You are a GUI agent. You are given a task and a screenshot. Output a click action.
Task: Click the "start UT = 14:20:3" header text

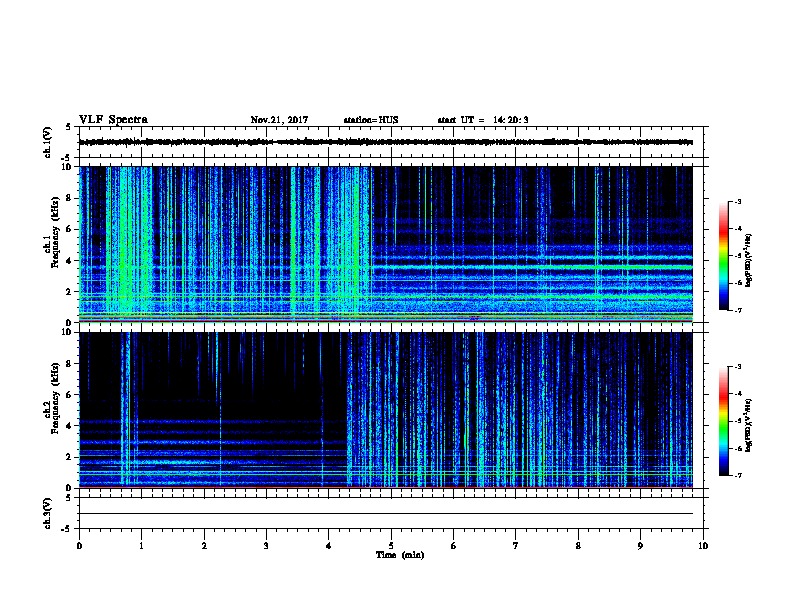pos(483,120)
